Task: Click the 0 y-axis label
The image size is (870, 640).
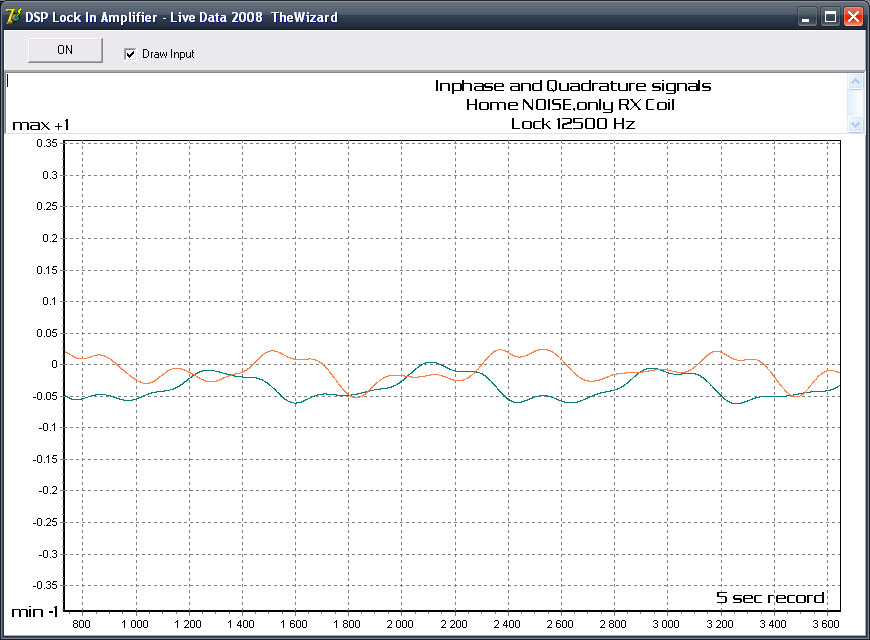Action: point(54,364)
